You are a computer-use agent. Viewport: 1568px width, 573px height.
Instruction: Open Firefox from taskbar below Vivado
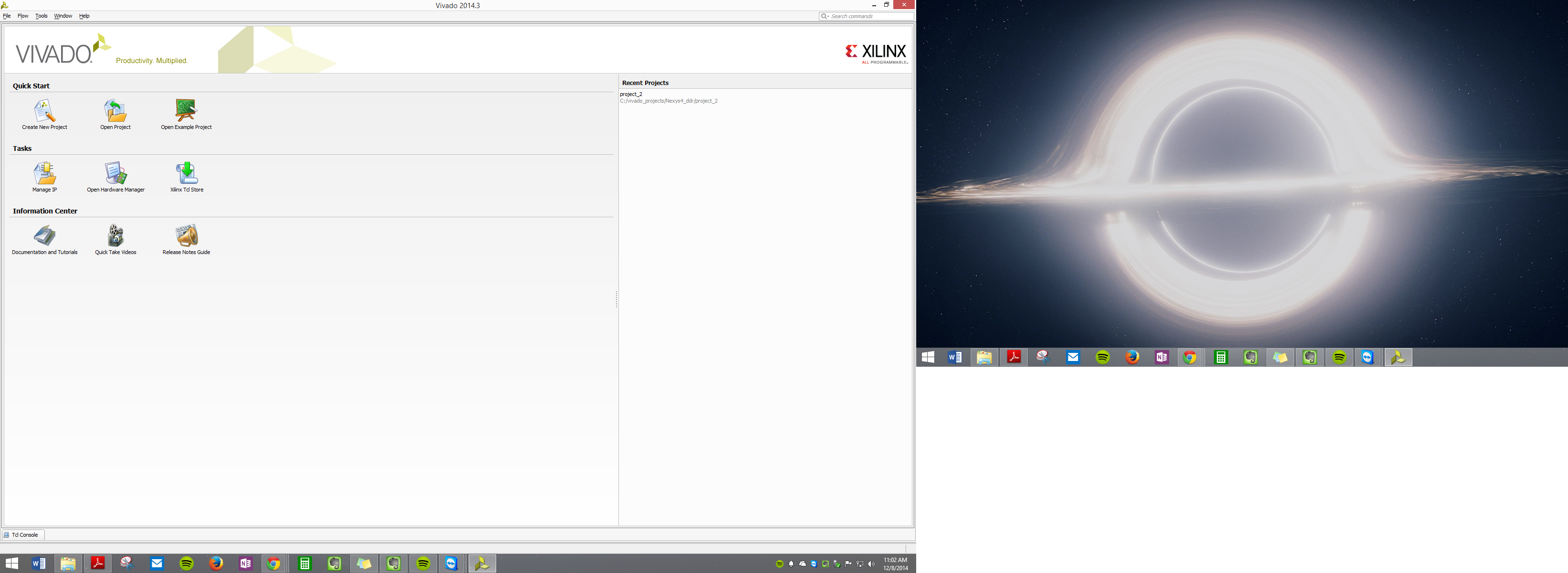pos(216,563)
